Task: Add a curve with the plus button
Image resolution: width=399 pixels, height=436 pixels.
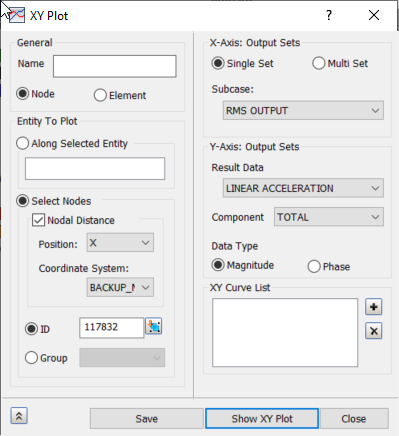Action: (x=374, y=307)
